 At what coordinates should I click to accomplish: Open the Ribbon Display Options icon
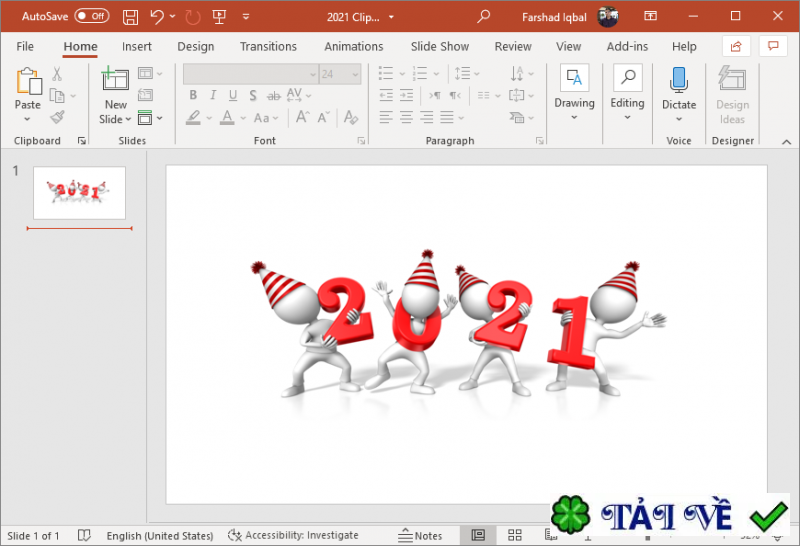[651, 16]
